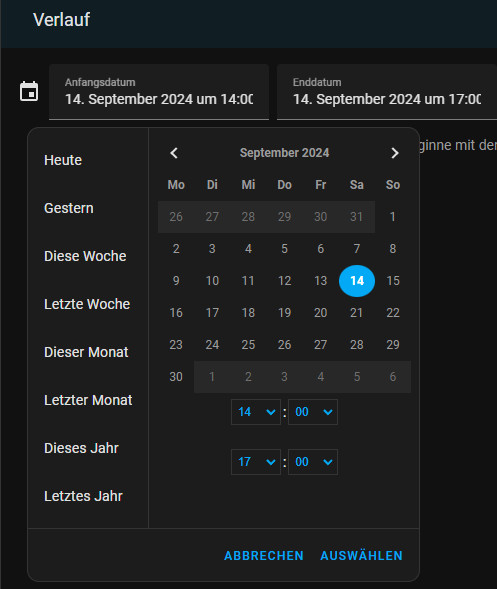Open the end minute dropdown
Viewport: 497px width, 589px height.
[313, 462]
